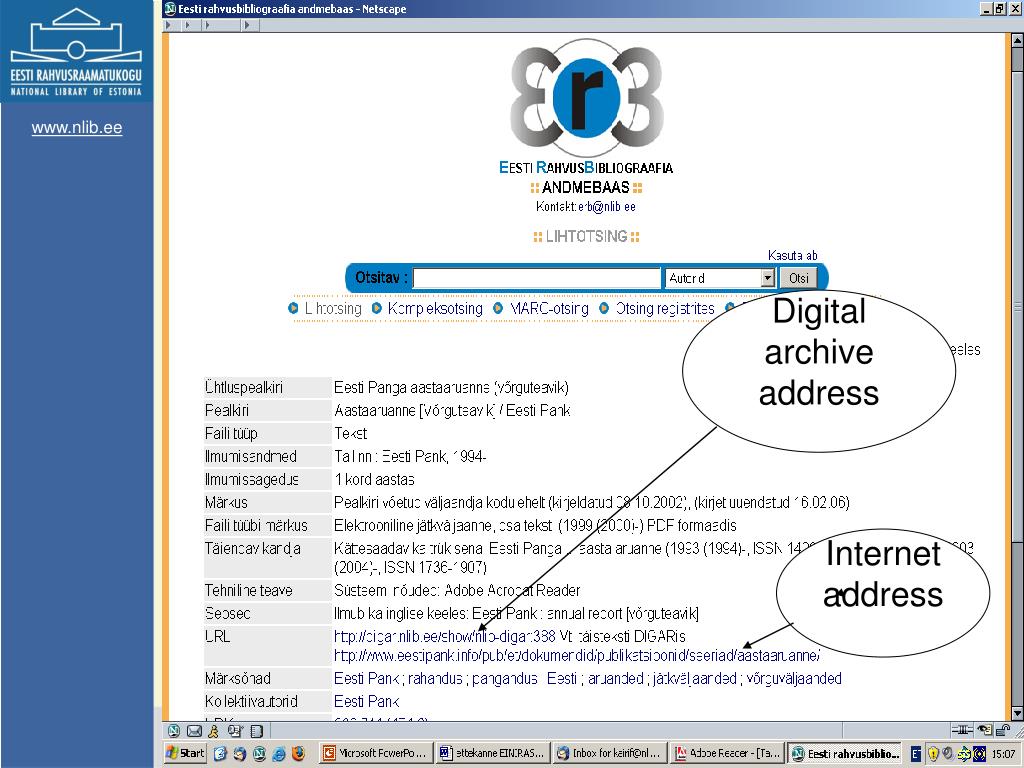Select the Ühtluspealkiri field label

coord(244,388)
